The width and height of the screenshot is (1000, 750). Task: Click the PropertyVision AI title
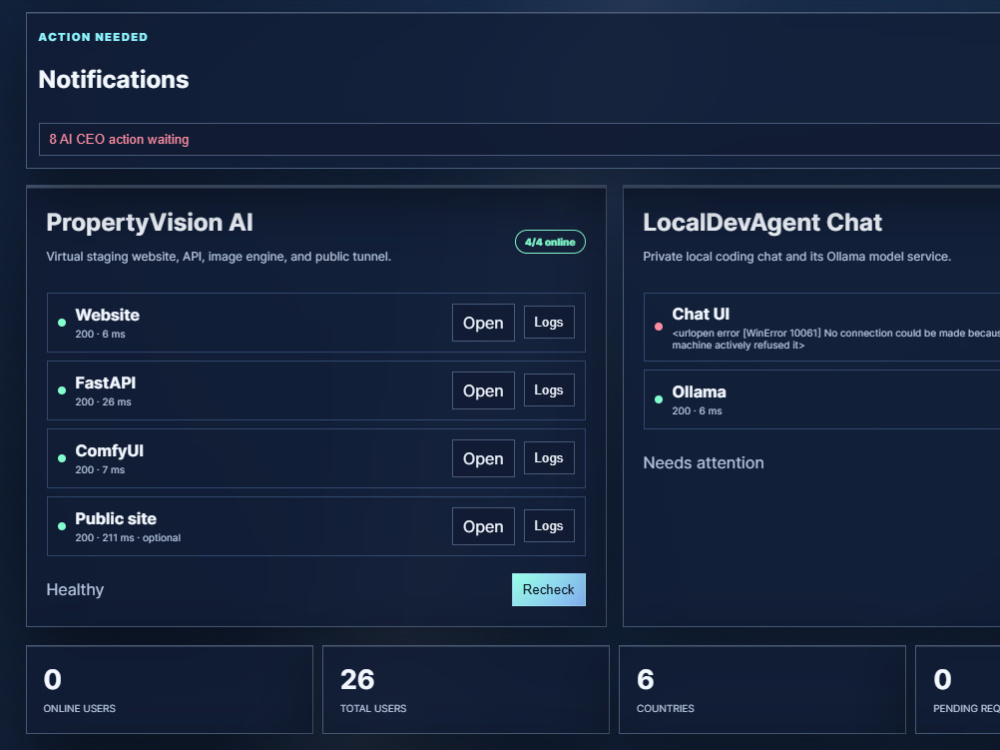tap(149, 223)
